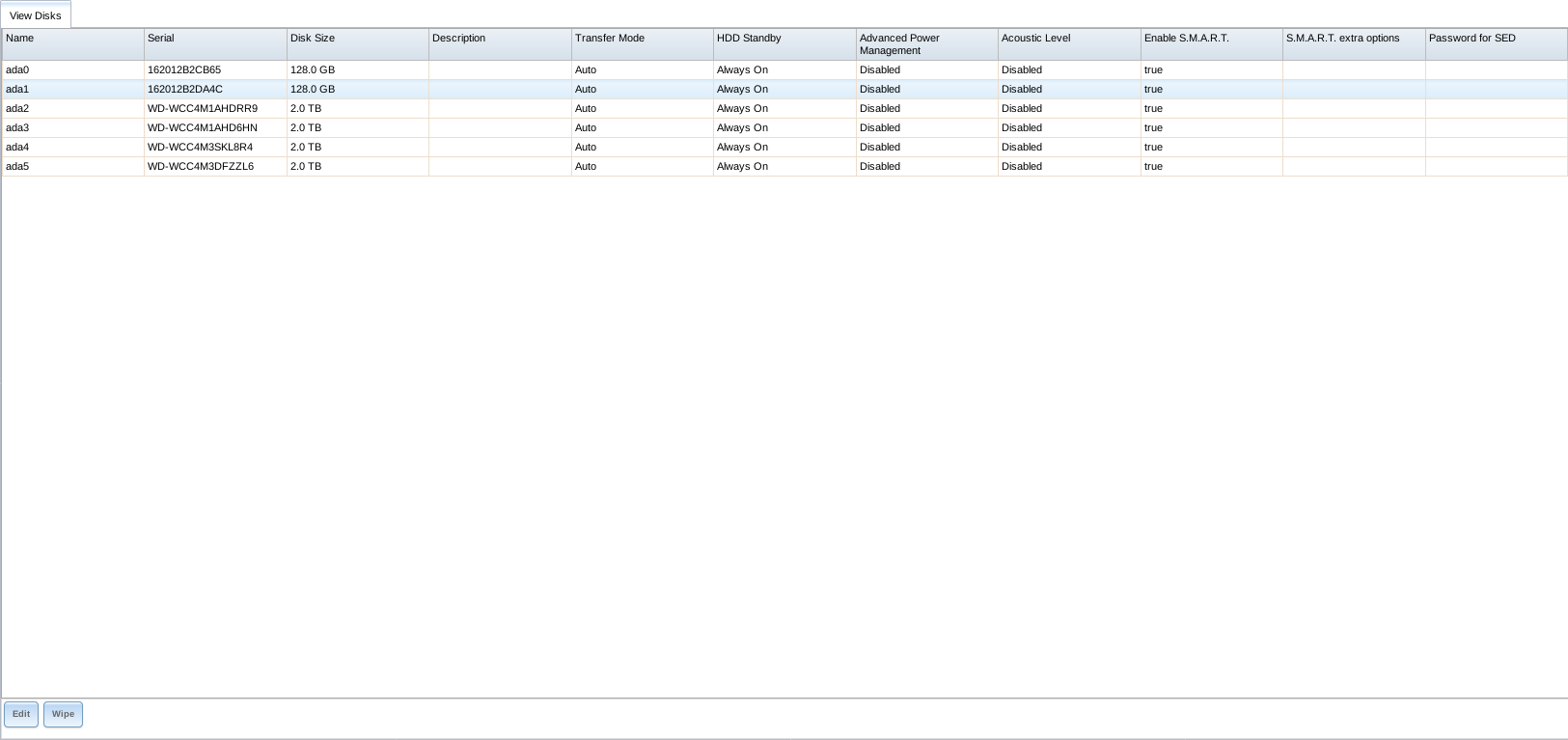This screenshot has height=740, width=1568.
Task: Click the Acoustic Level column header
Action: 1068,44
